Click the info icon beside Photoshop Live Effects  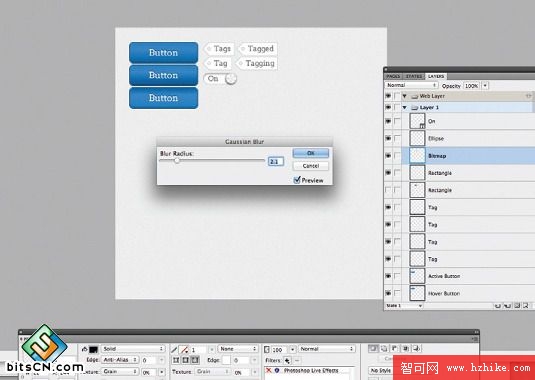click(x=277, y=370)
